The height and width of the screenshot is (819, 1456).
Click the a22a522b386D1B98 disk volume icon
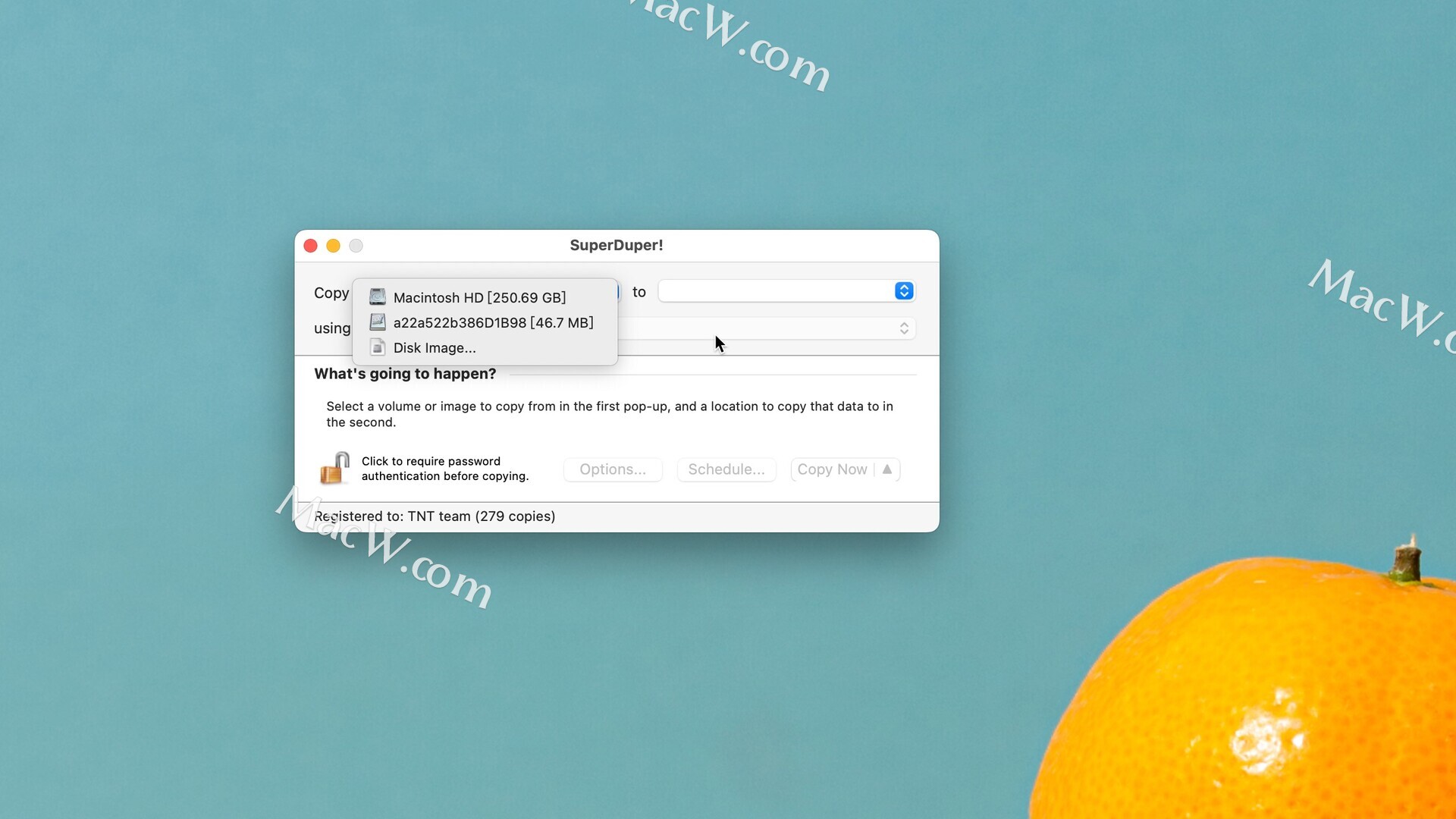(x=377, y=322)
